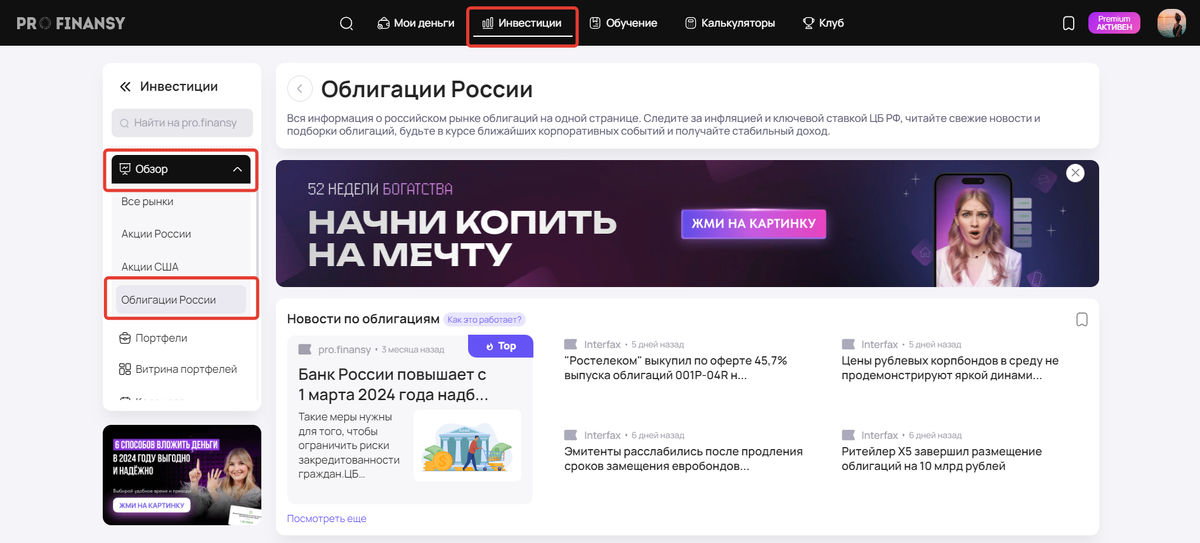
Task: Select the Инвестиции menu item
Action: tap(522, 23)
